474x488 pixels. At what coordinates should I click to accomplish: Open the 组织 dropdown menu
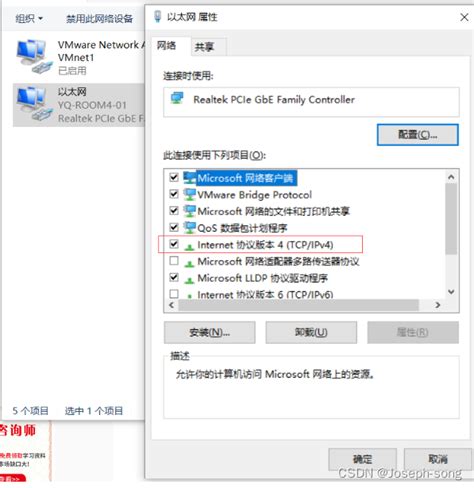(29, 18)
